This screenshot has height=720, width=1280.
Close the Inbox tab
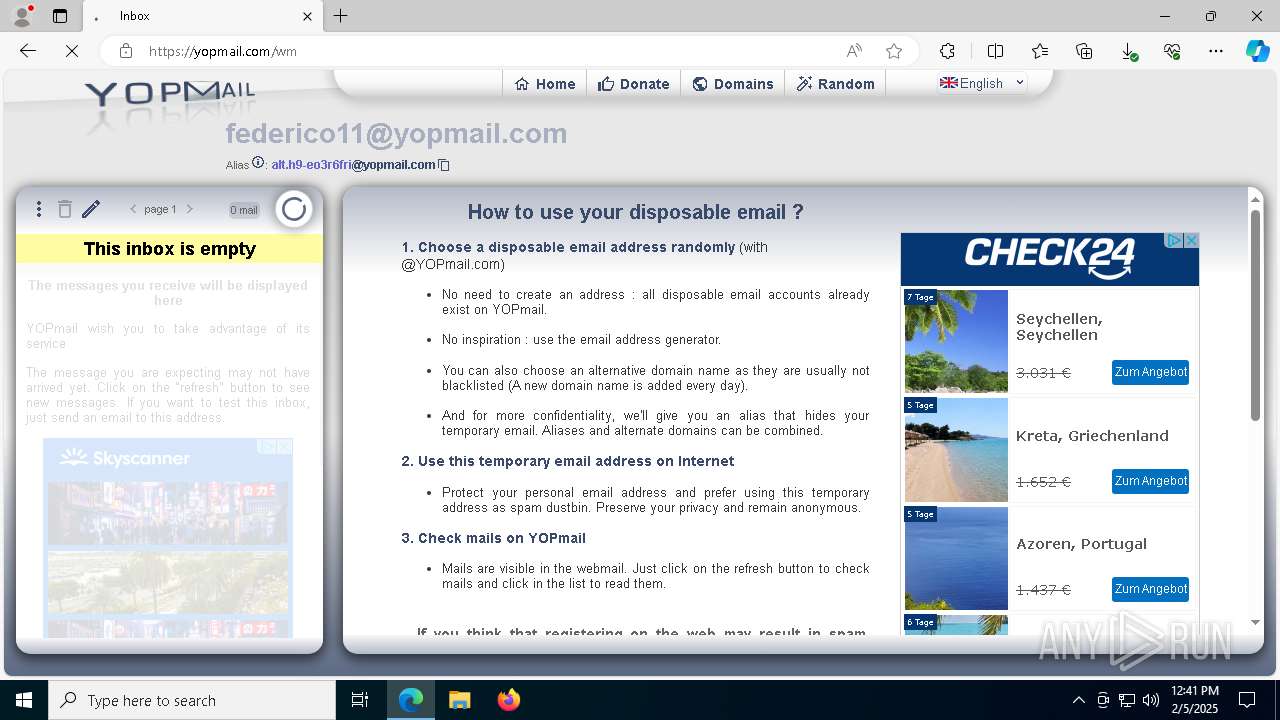307,16
